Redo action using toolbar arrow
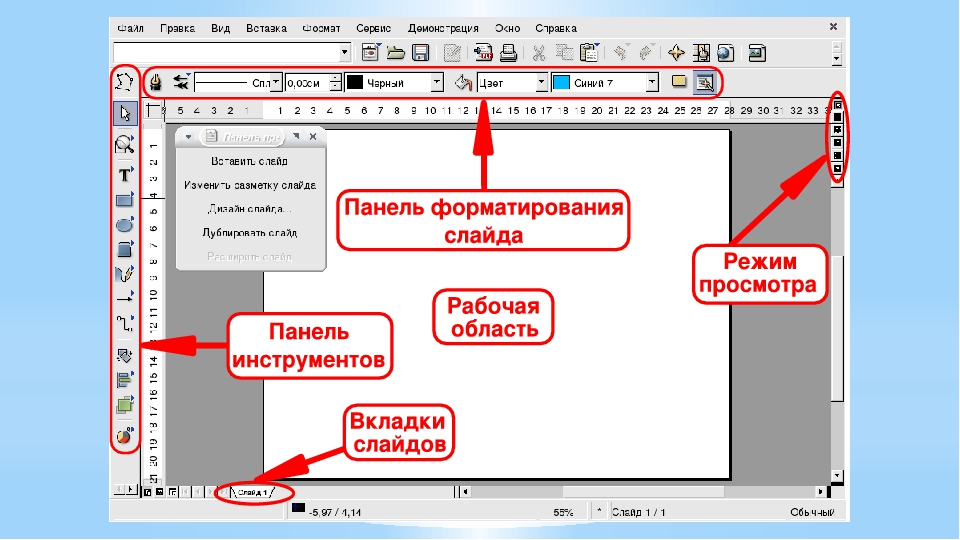This screenshot has width=960, height=540. pos(645,53)
